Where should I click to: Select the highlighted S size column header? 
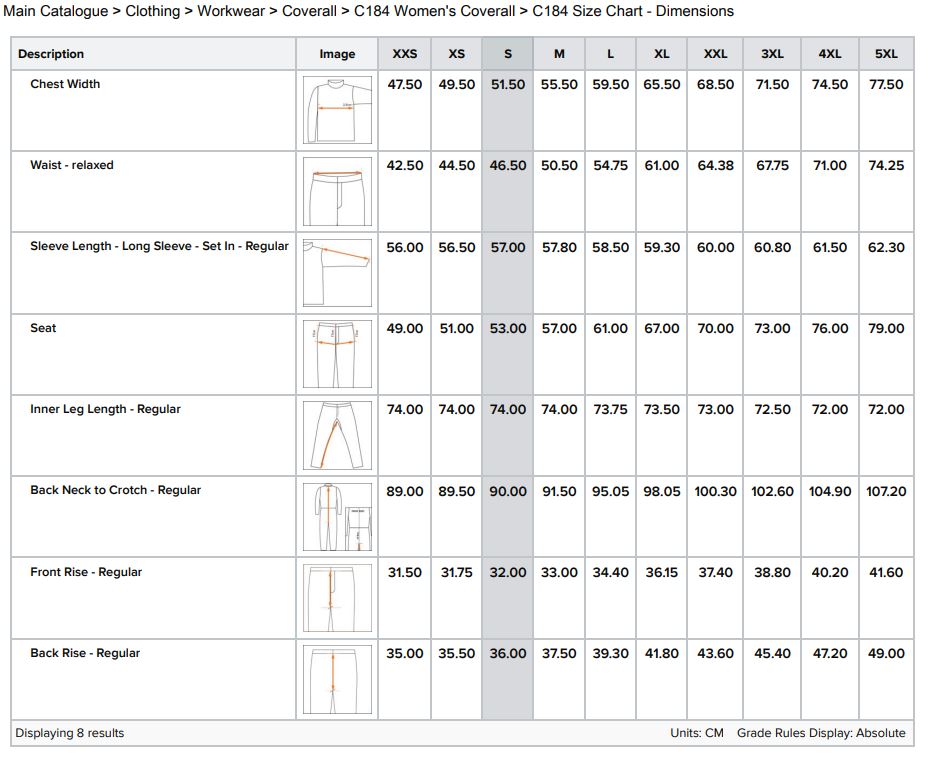pyautogui.click(x=508, y=54)
